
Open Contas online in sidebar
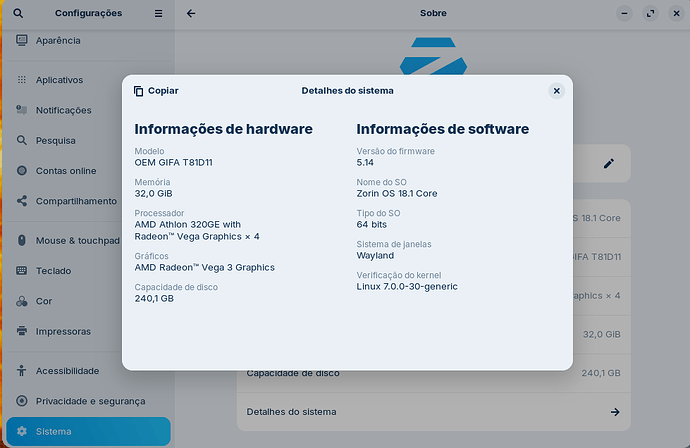88,171
